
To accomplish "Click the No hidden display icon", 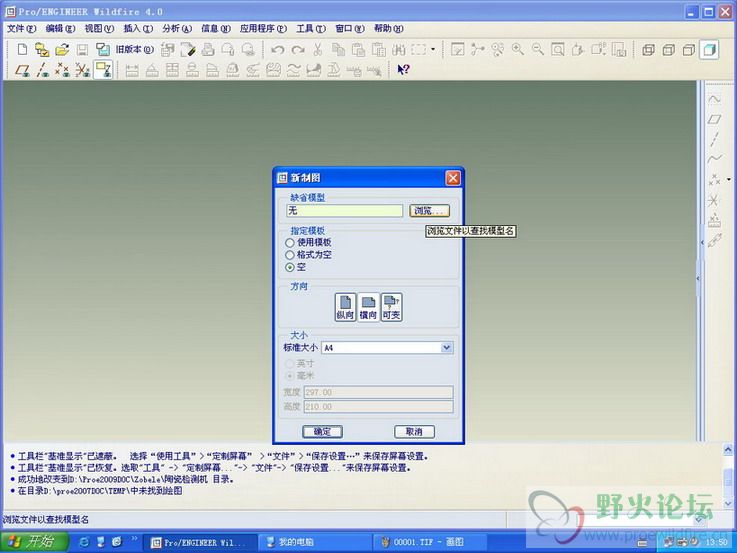I will pos(689,49).
